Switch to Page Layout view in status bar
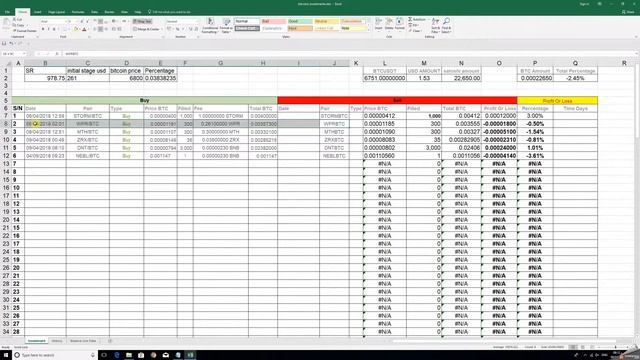 click(582, 347)
